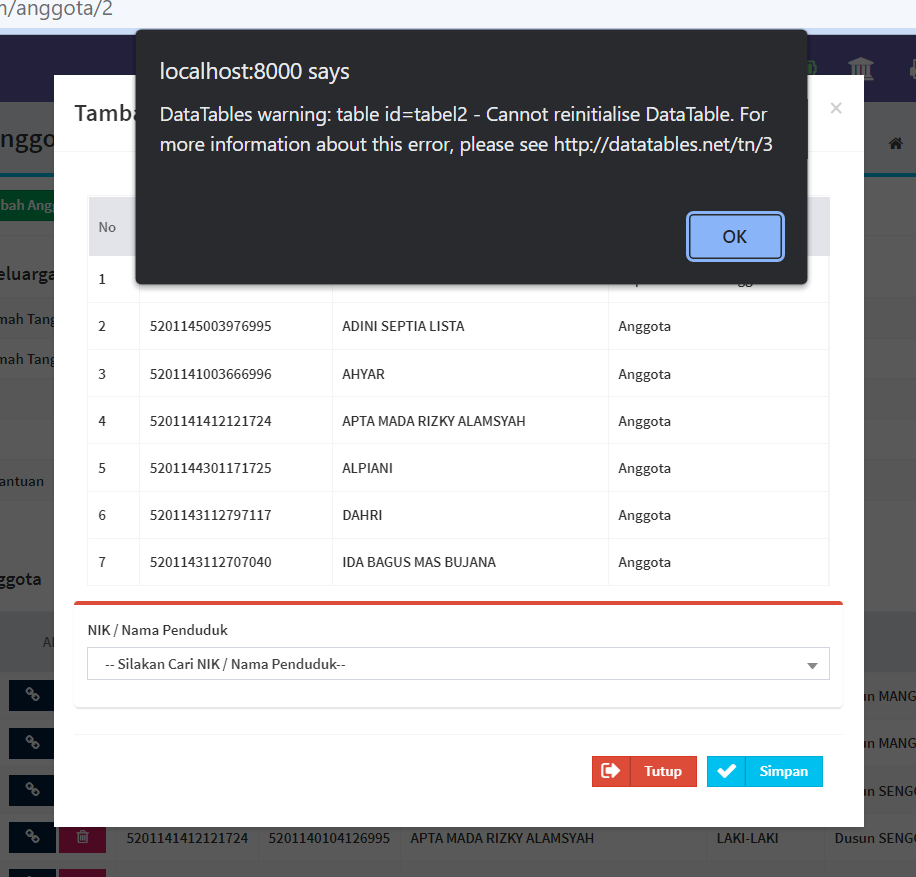
Task: Click the bank icon in the top navbar
Action: [861, 70]
